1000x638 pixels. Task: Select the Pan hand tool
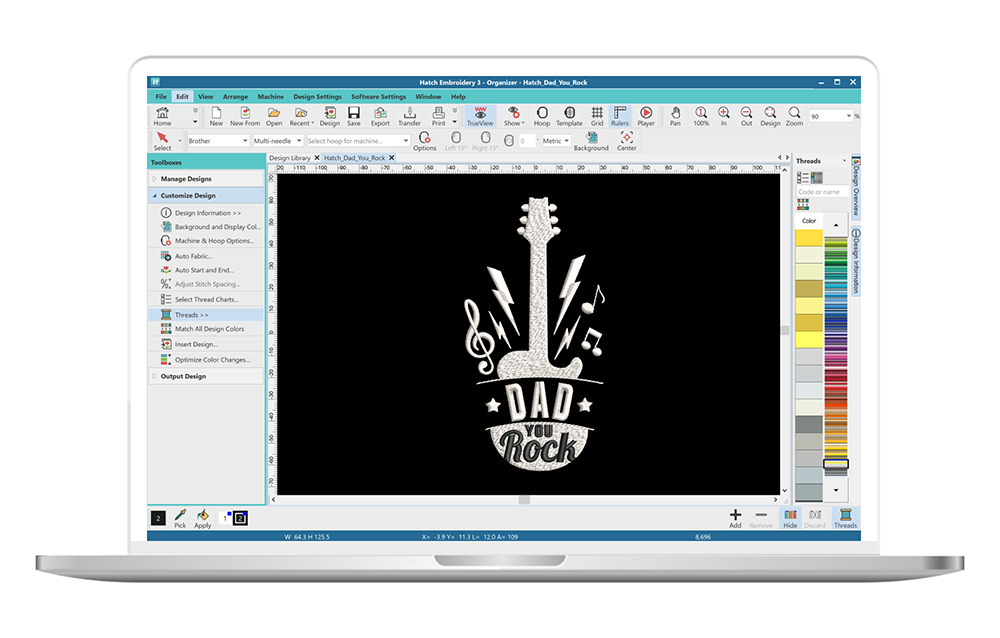675,116
